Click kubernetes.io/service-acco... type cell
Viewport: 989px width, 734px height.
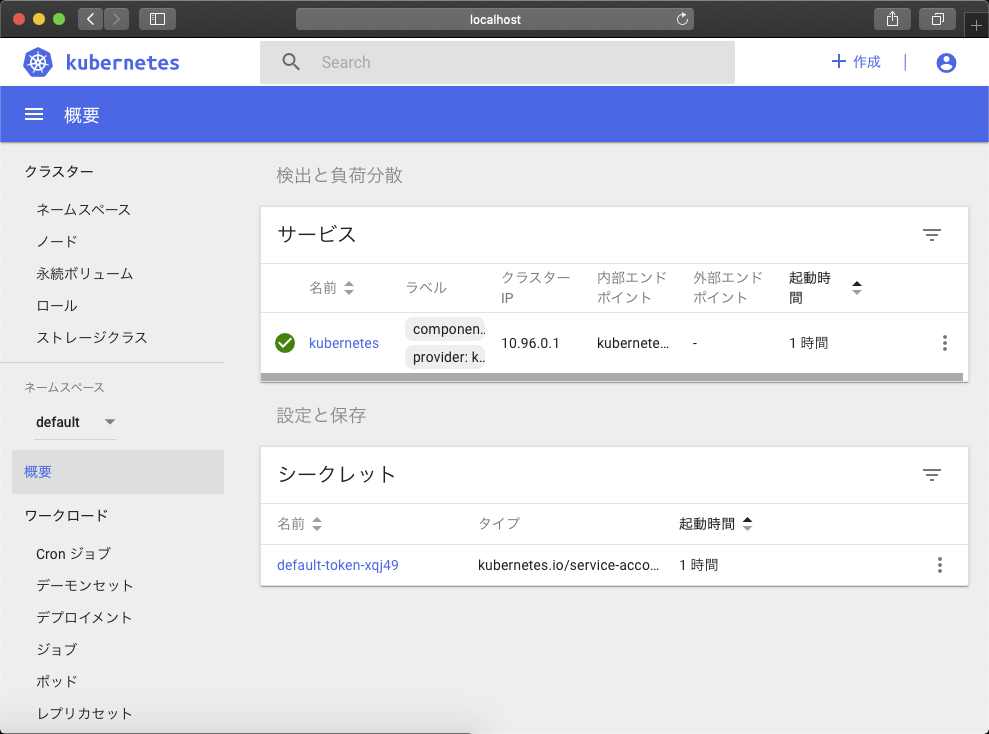click(x=568, y=565)
